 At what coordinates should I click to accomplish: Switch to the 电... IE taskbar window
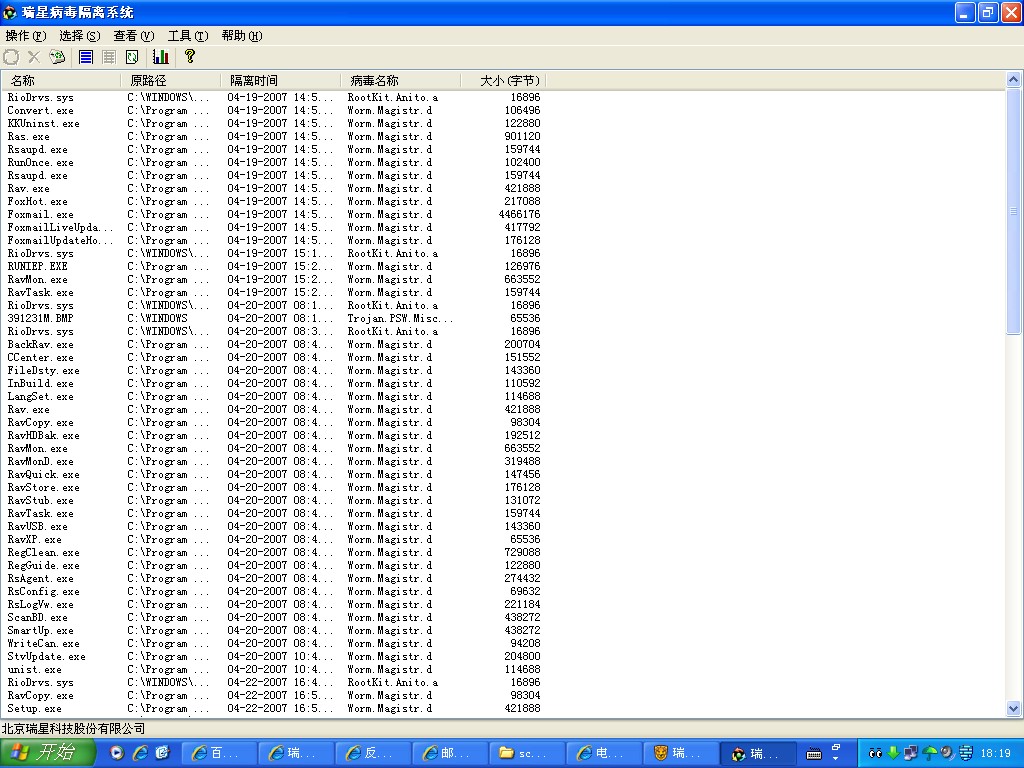click(604, 753)
